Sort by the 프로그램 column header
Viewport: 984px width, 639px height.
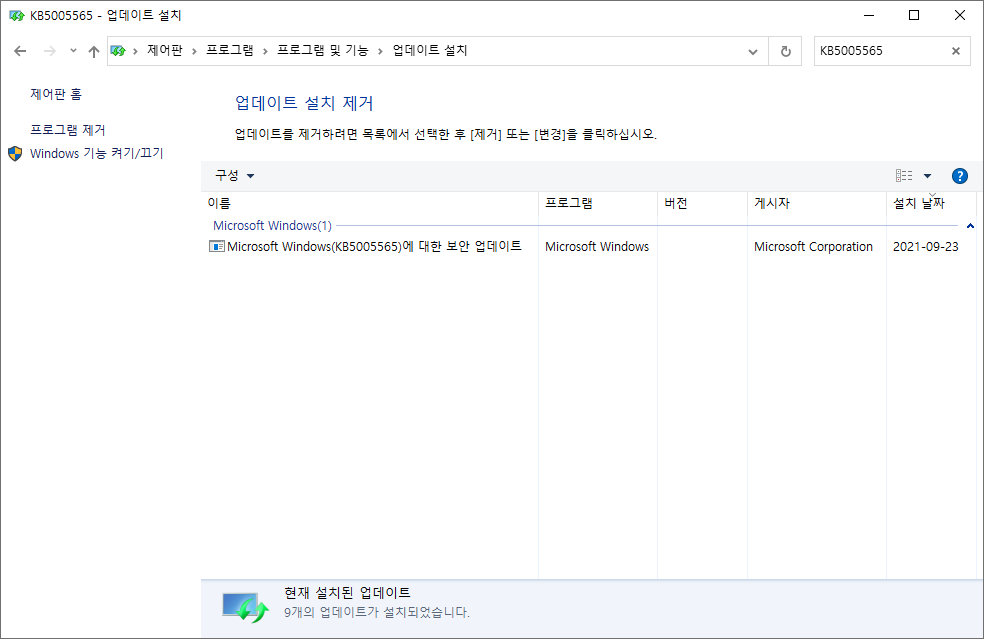pyautogui.click(x=597, y=203)
